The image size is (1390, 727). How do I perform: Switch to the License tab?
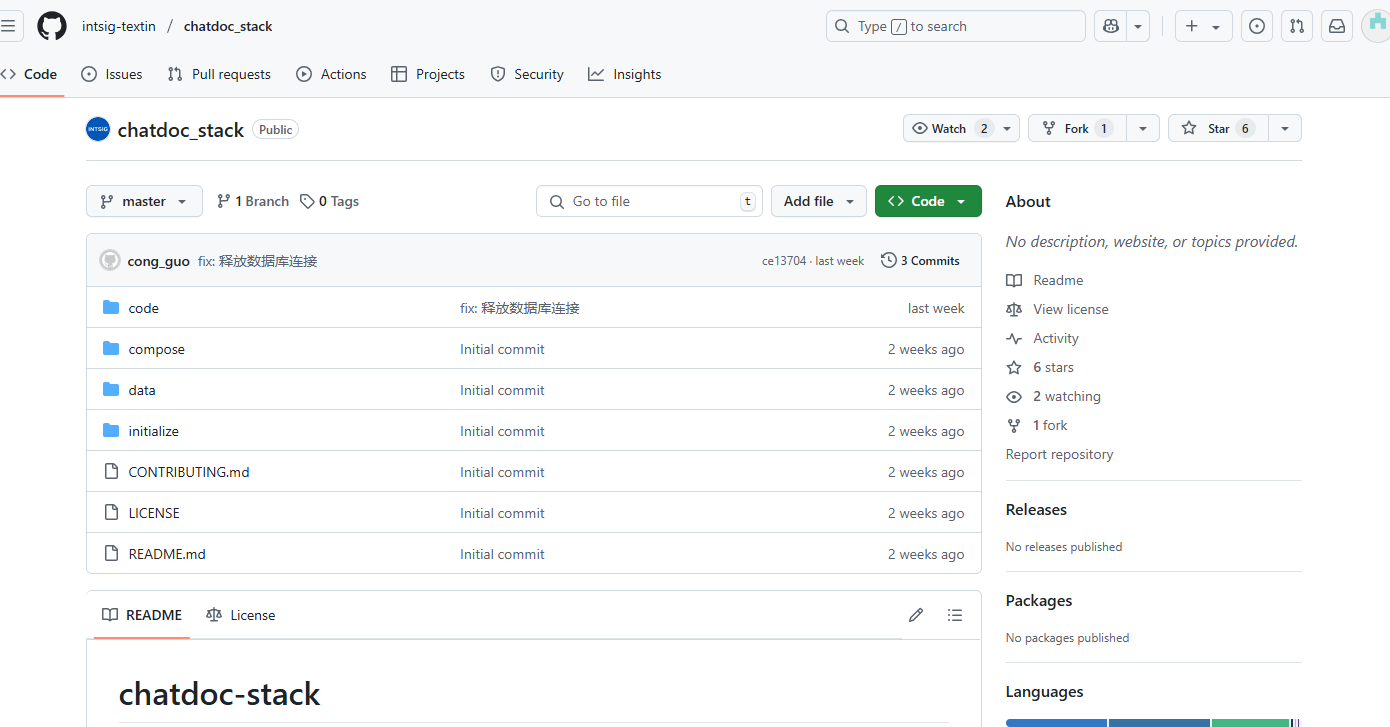click(241, 615)
